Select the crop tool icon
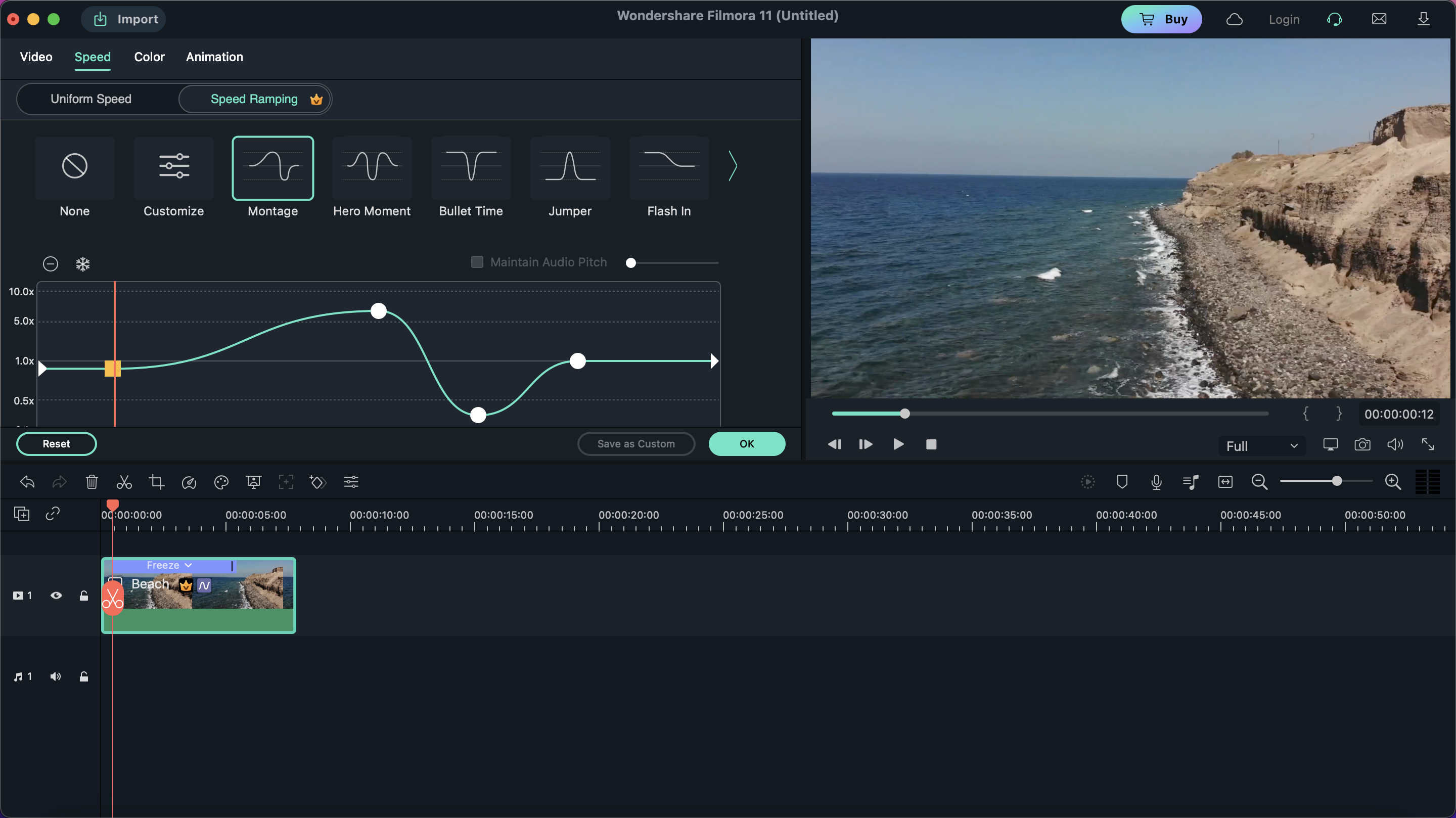The width and height of the screenshot is (1456, 818). [x=157, y=482]
